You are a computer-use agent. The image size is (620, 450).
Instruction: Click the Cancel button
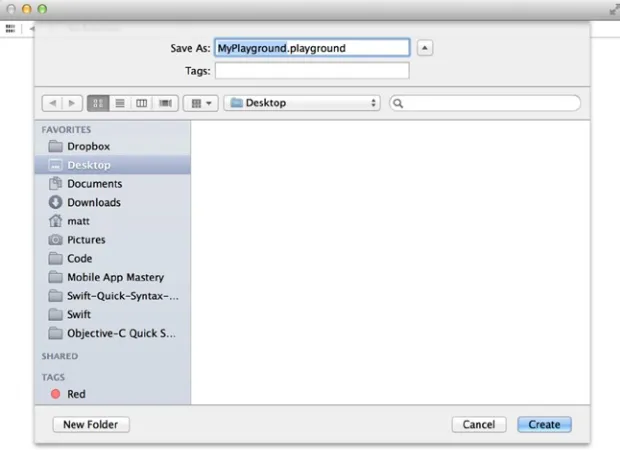pos(479,424)
